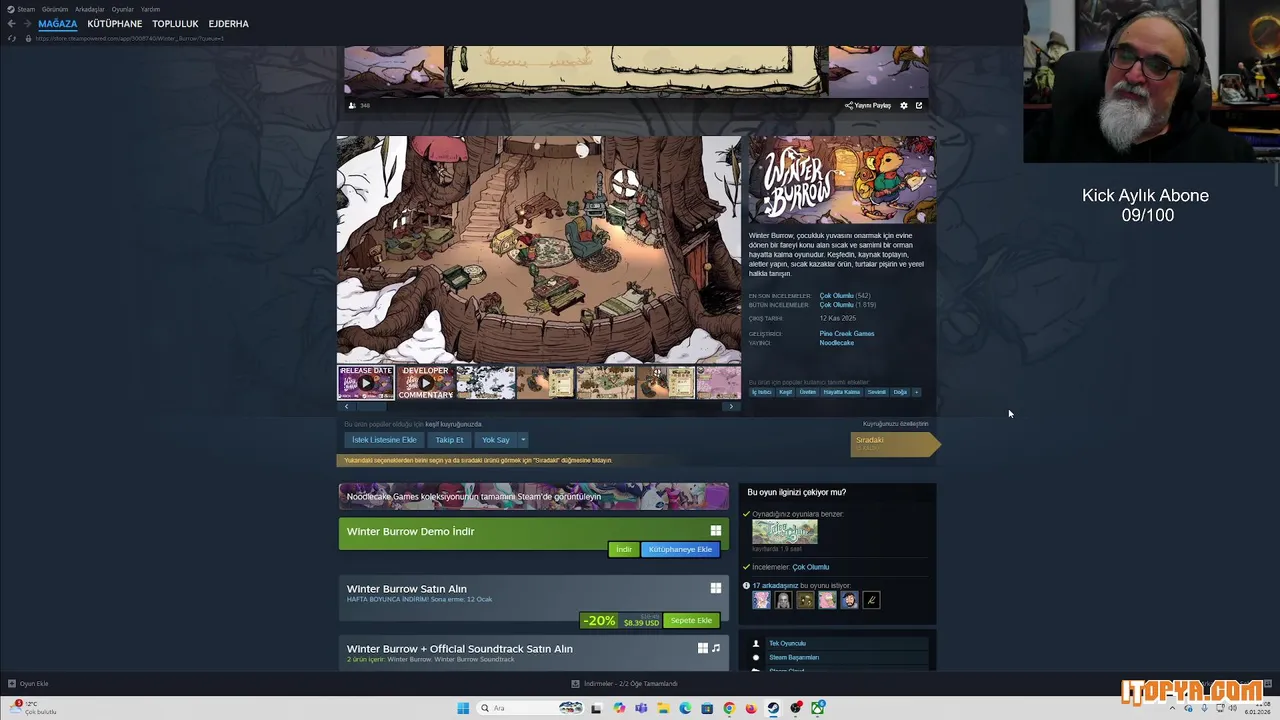
Task: Open the EJDERHA profile tab
Action: tap(228, 23)
